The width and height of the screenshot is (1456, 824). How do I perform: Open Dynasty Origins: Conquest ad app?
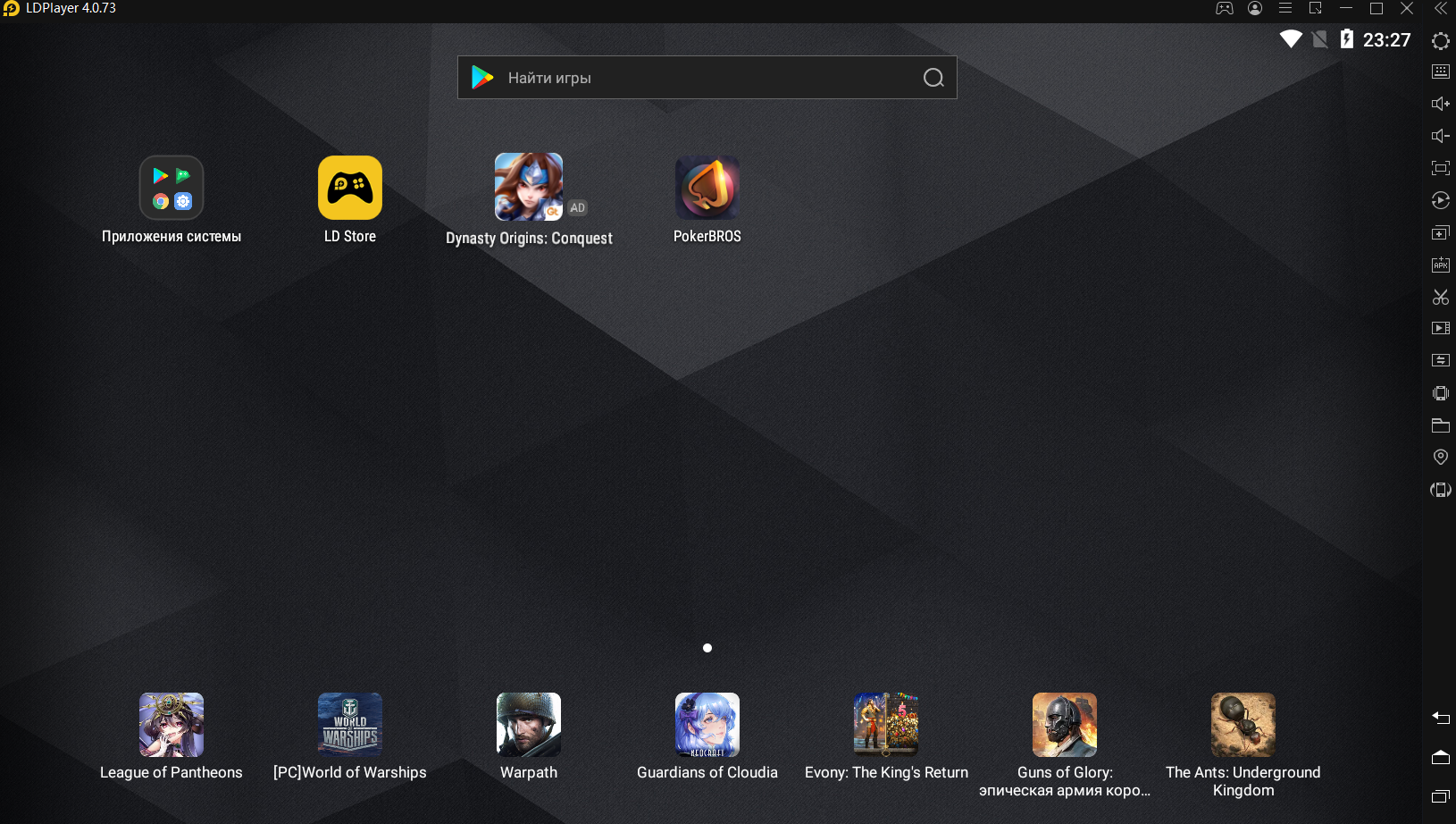[x=529, y=187]
